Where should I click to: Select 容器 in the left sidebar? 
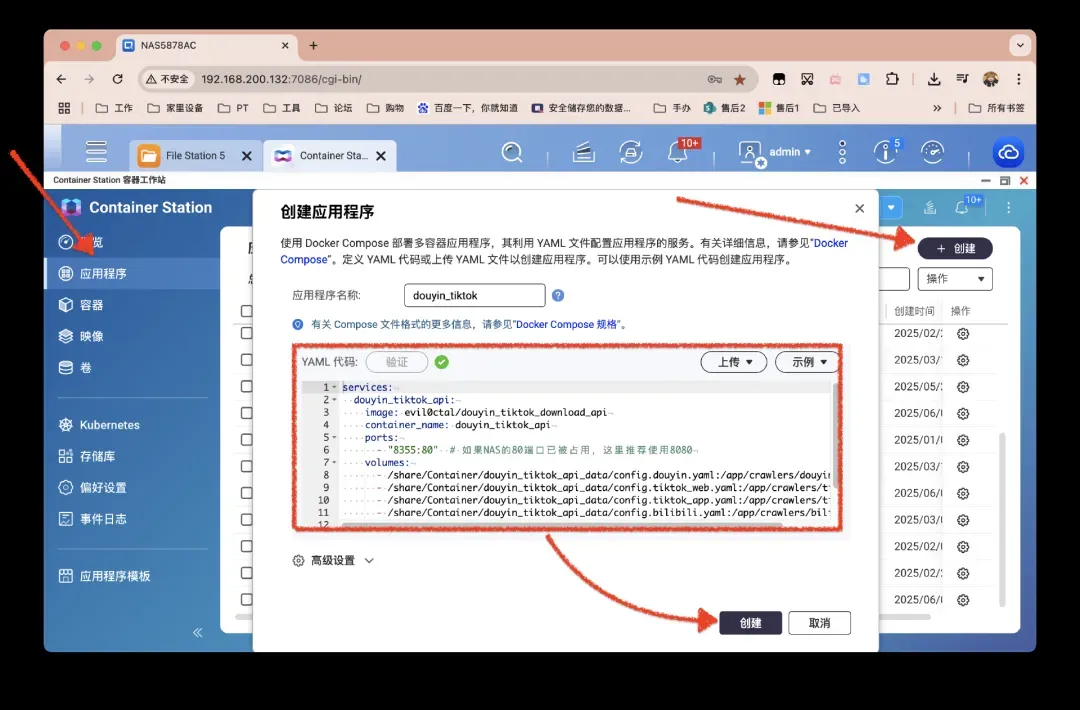(x=91, y=305)
